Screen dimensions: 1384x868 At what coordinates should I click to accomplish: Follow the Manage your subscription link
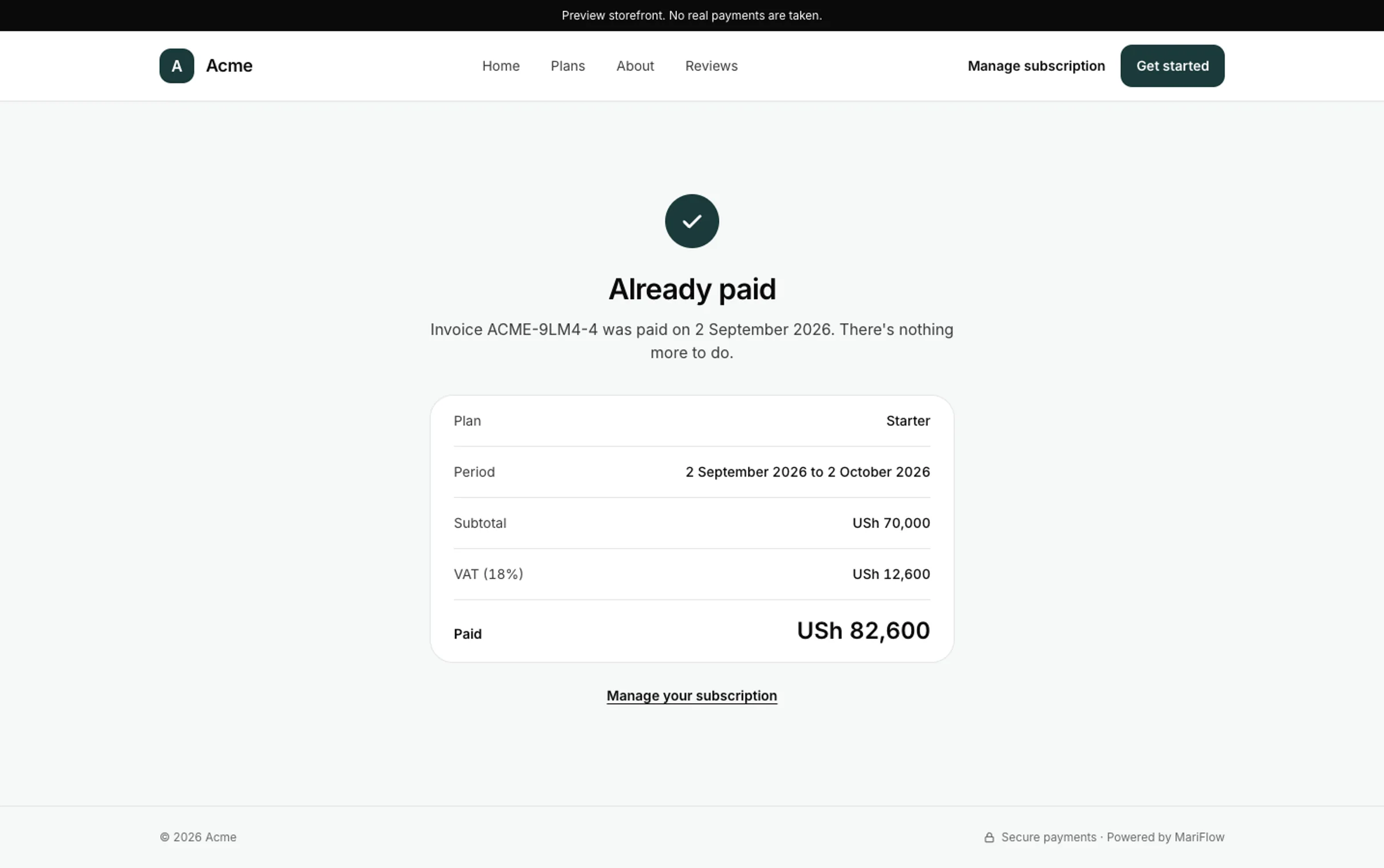[x=691, y=696]
